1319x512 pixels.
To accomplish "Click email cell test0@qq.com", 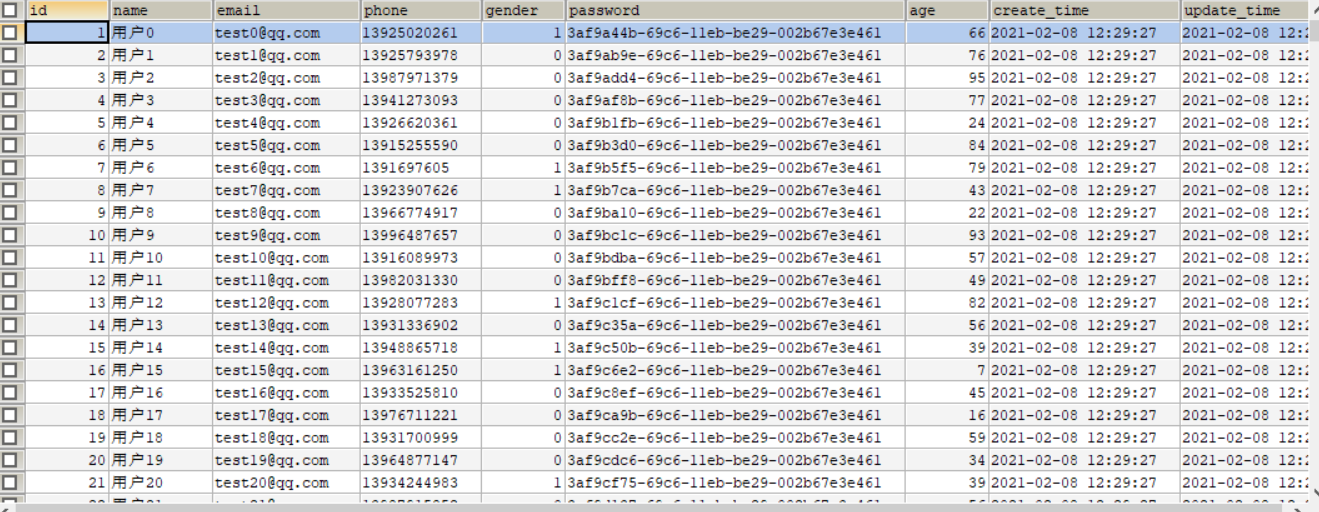I will 286,33.
